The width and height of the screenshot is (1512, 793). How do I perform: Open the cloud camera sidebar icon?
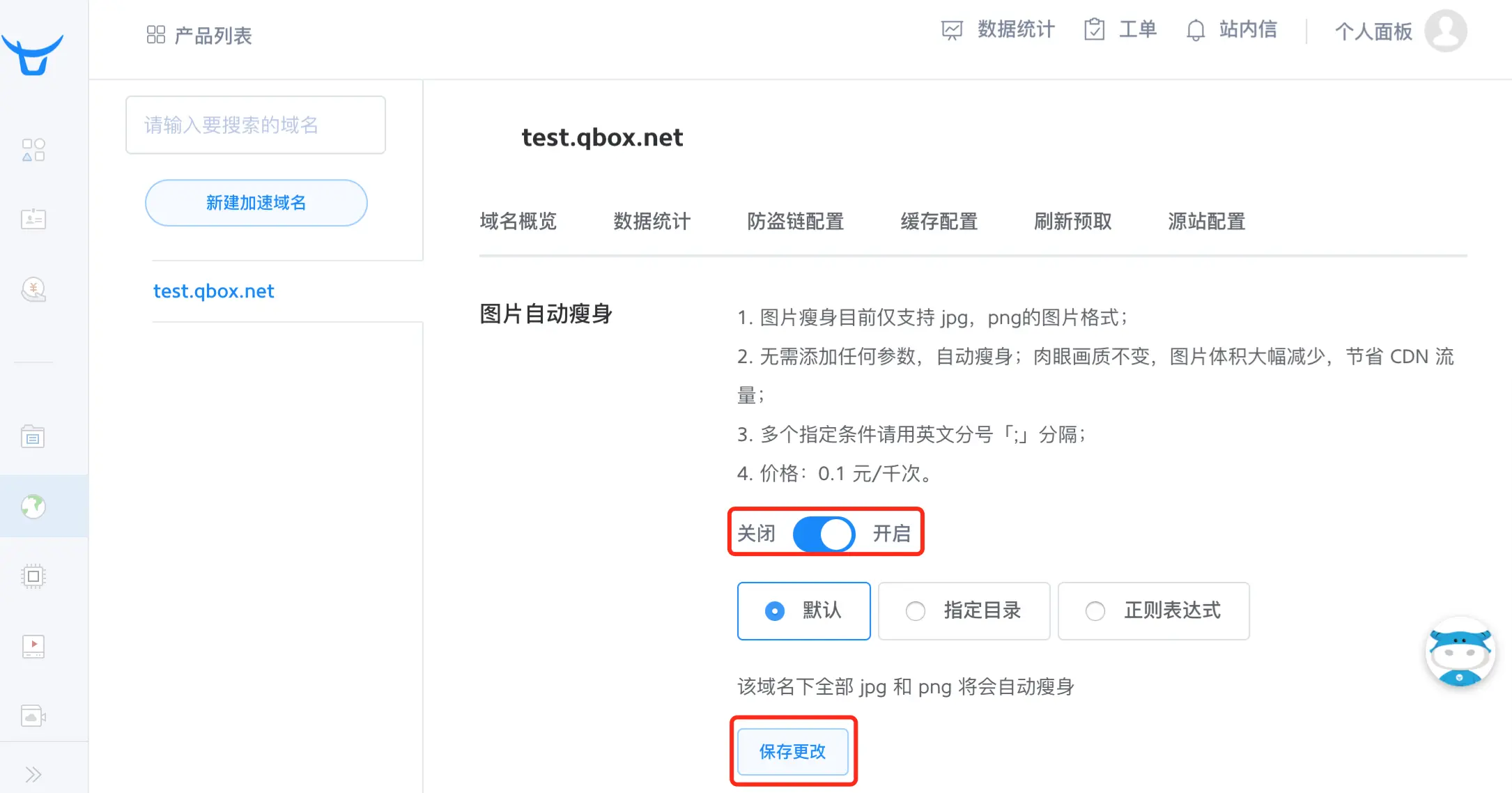pyautogui.click(x=33, y=716)
